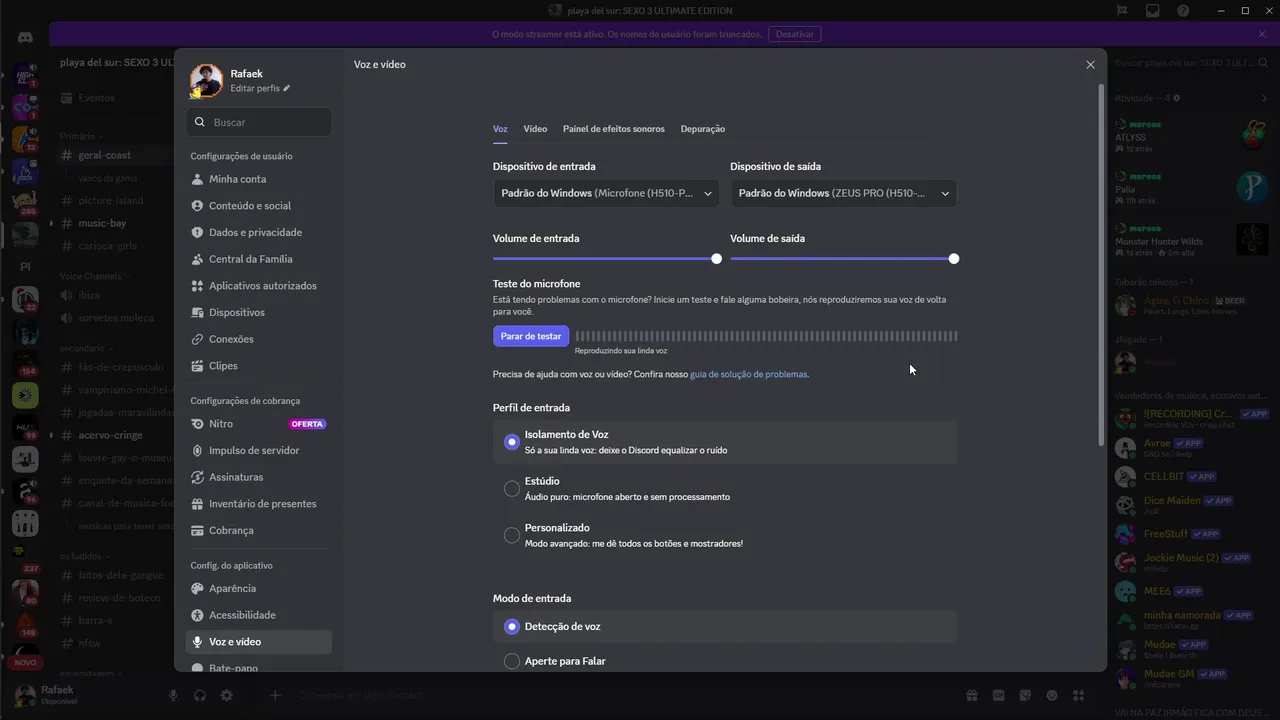Click the Nitro icon in billing settings
1280x720 pixels.
(198, 424)
